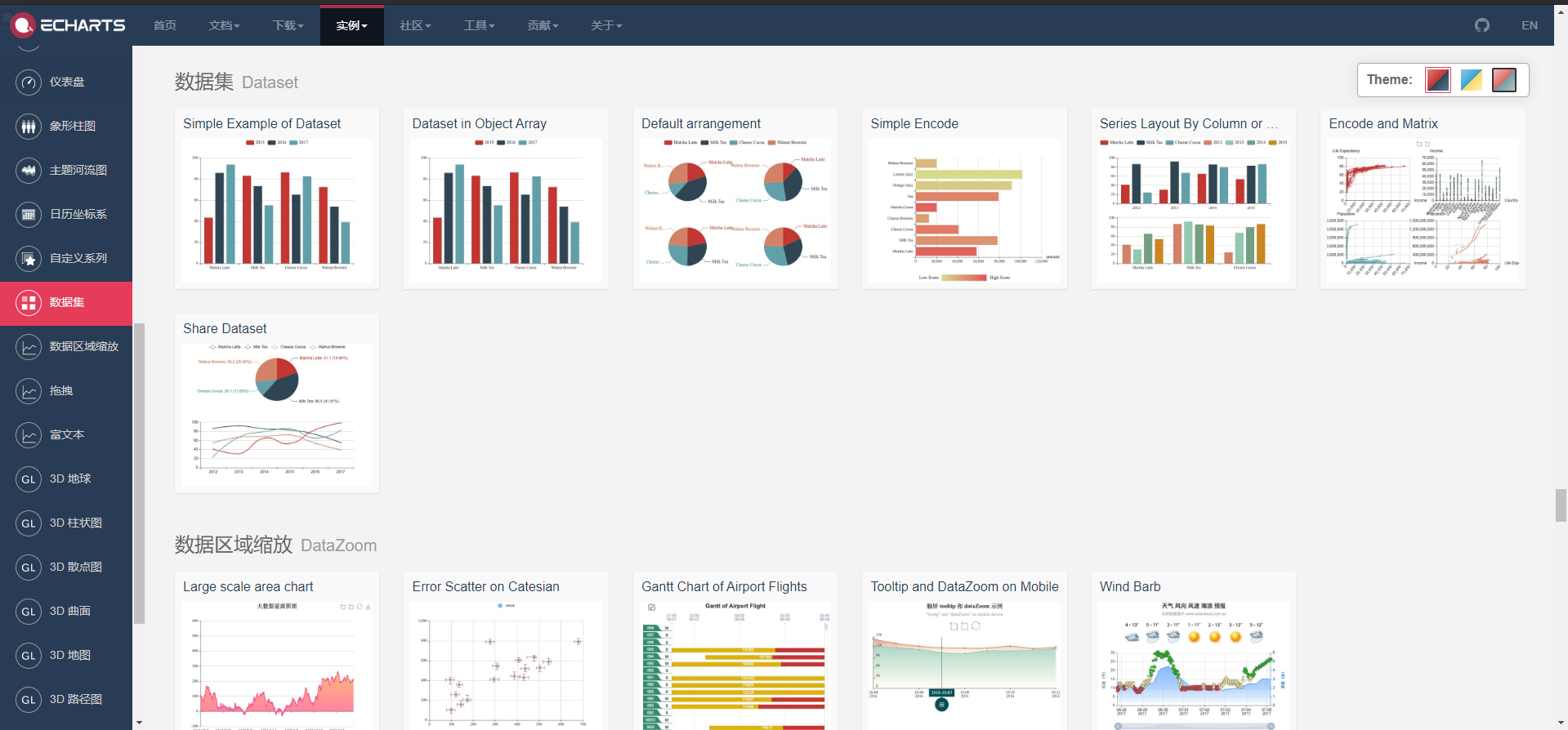Screen dimensions: 1568x730
Task: Open the 社区 dropdown menu
Action: 415,25
